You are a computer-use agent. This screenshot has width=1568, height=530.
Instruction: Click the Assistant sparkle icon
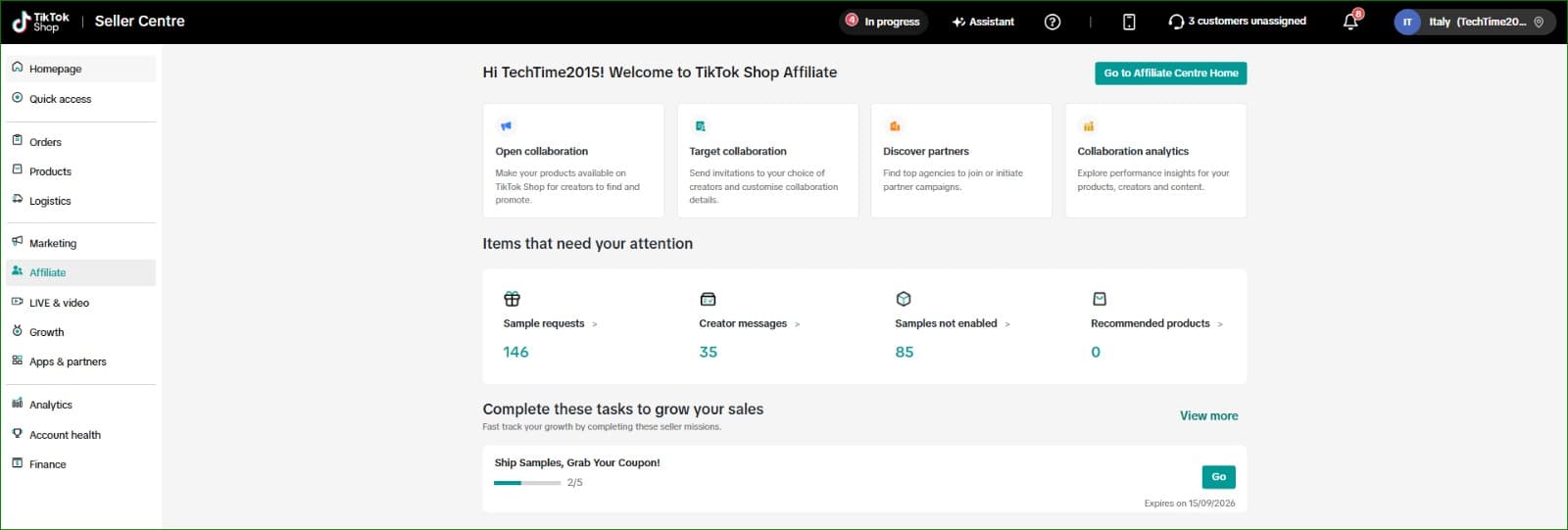(958, 22)
